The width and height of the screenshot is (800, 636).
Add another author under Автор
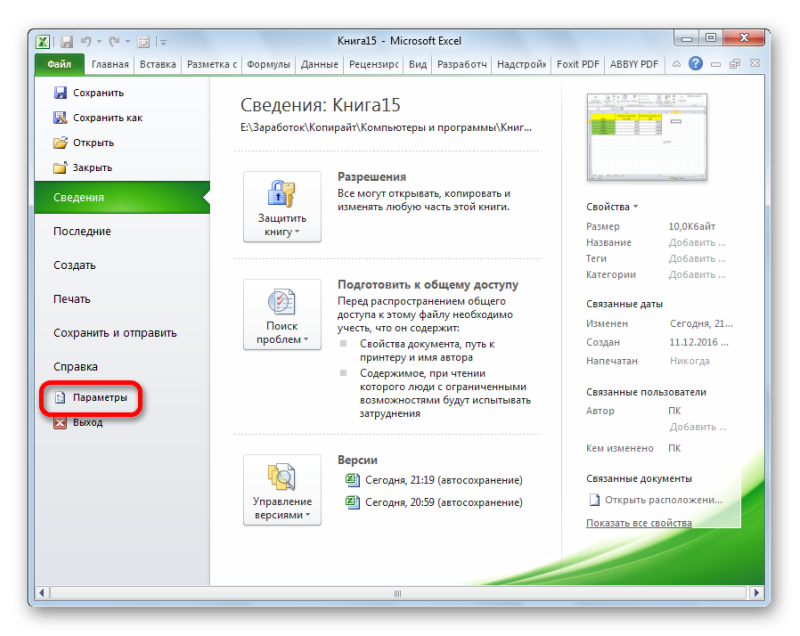click(698, 427)
